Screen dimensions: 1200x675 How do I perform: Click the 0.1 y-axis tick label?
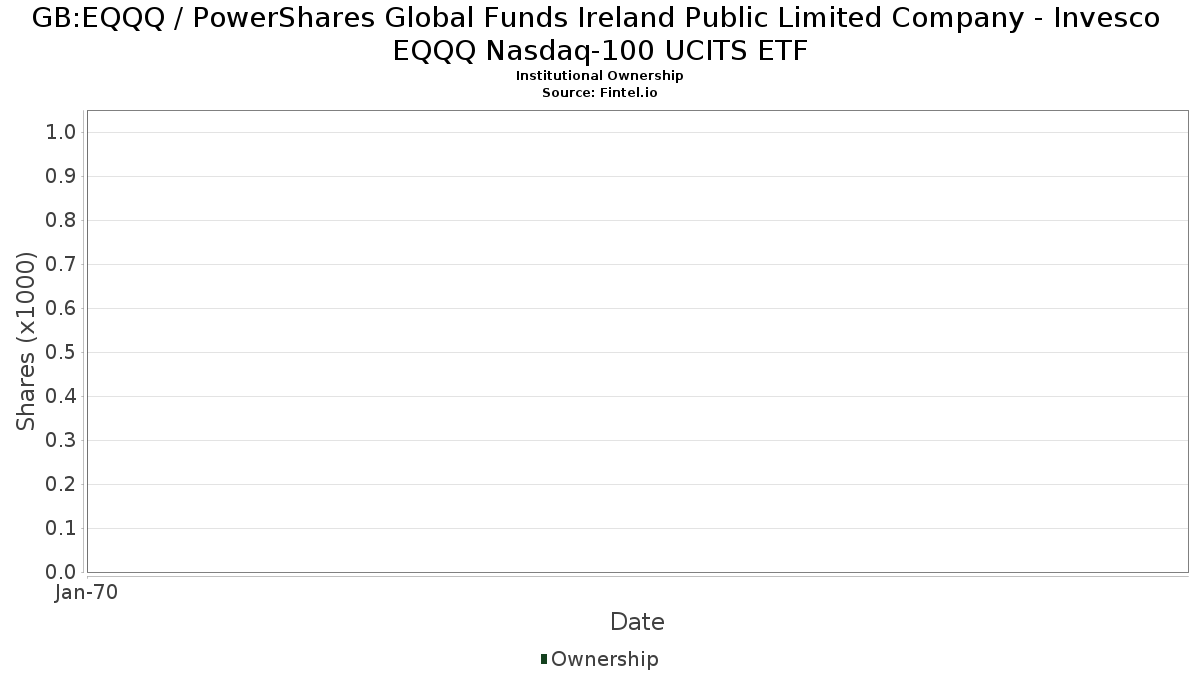62,529
